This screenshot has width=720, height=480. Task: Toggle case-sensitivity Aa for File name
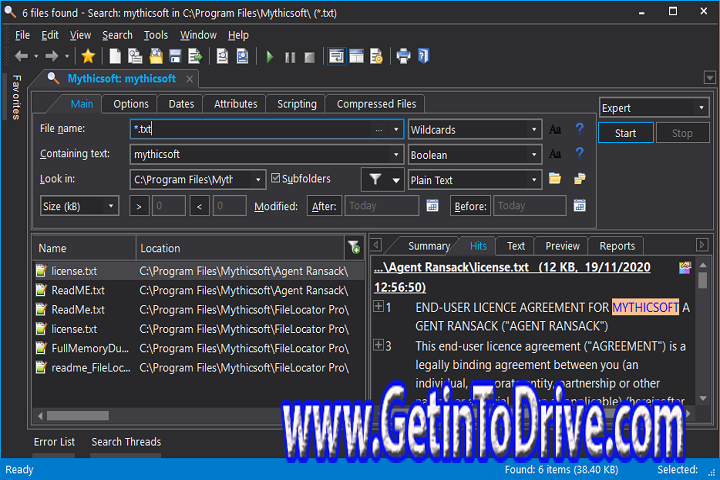point(555,130)
